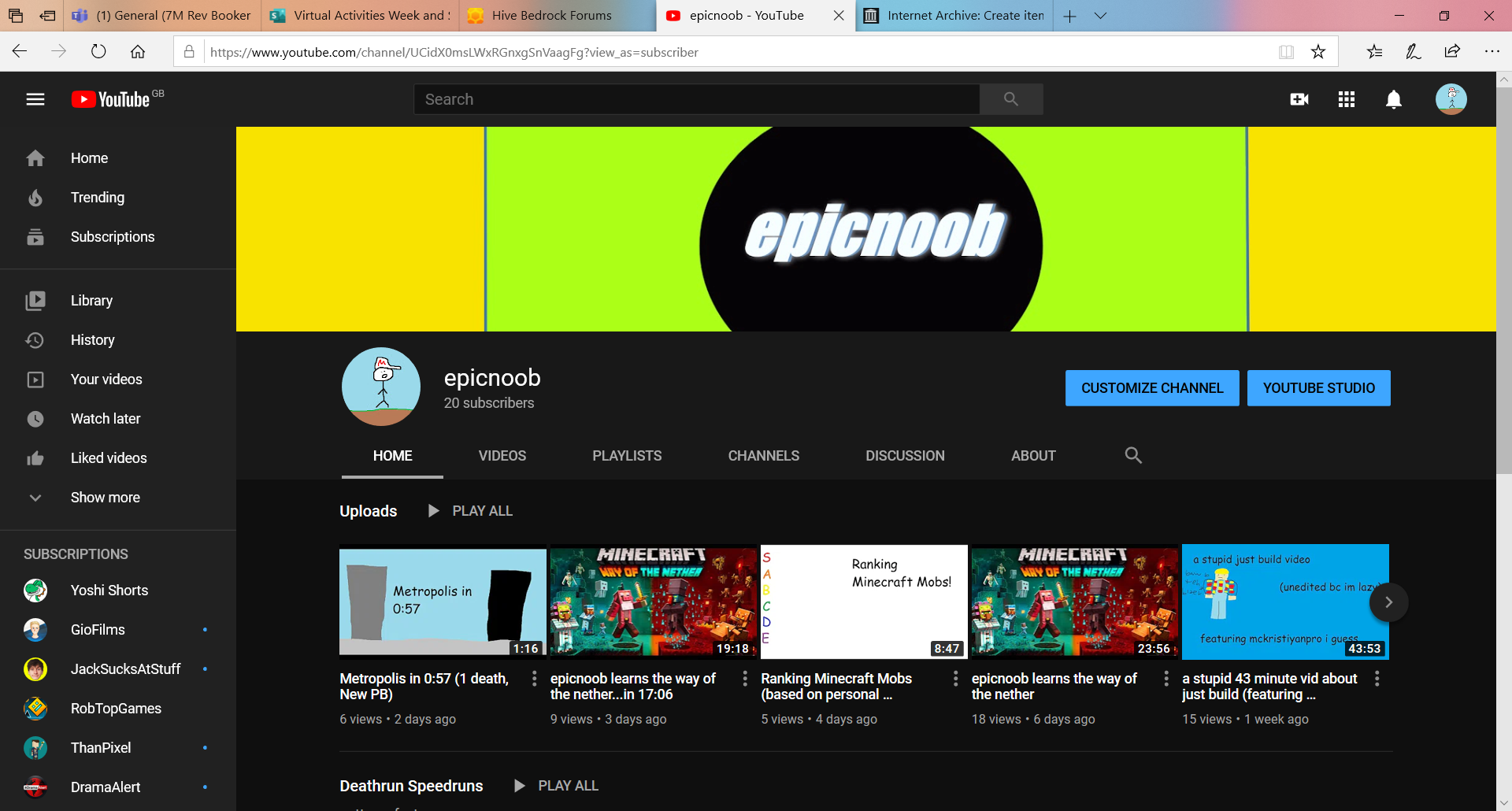
Task: Open the DramaAlert subscription
Action: point(118,787)
